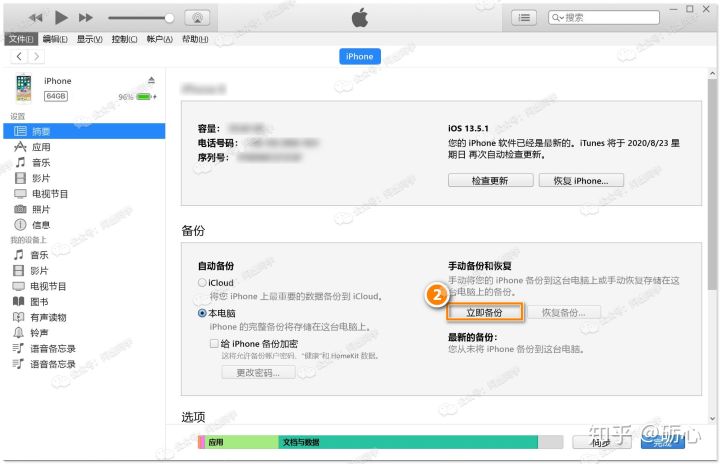Click the vertical scrollbar up arrow
Viewport: 720px width, 464px height.
712,73
